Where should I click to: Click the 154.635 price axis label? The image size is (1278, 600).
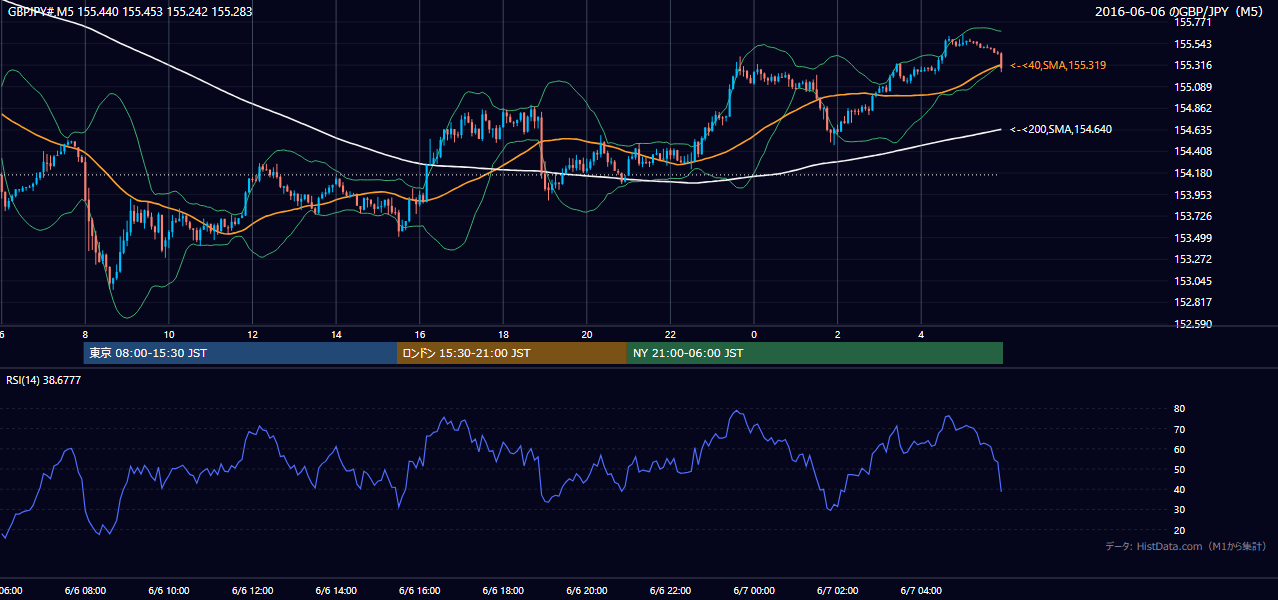[x=1193, y=130]
